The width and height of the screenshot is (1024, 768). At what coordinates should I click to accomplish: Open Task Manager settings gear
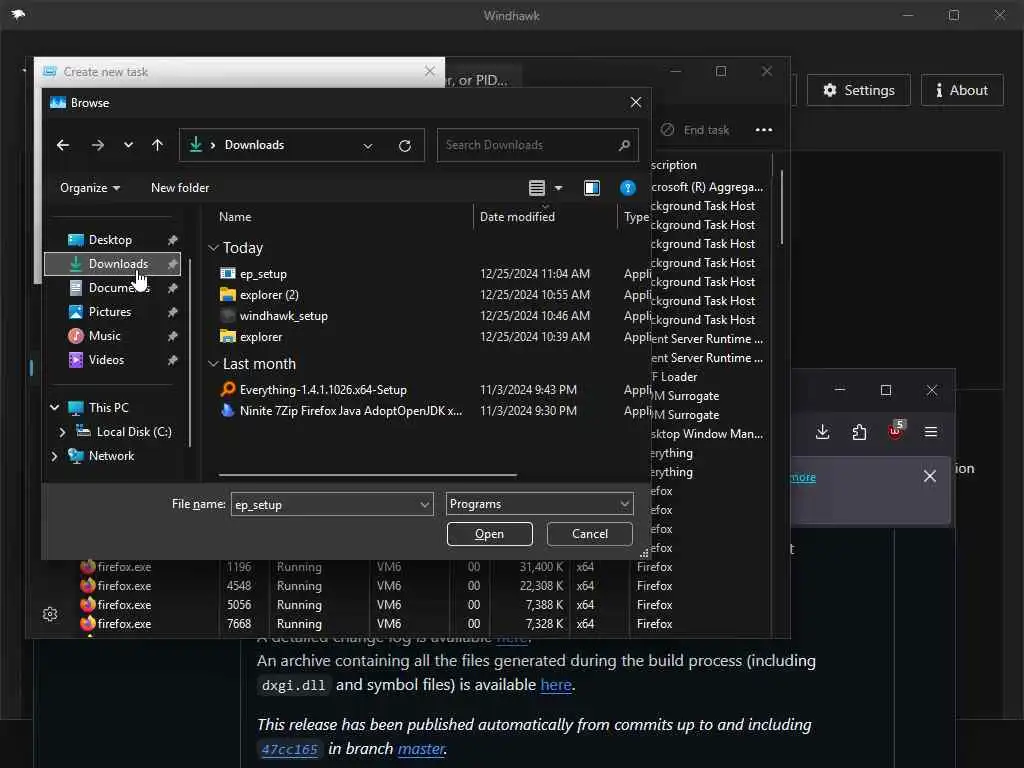[x=50, y=614]
